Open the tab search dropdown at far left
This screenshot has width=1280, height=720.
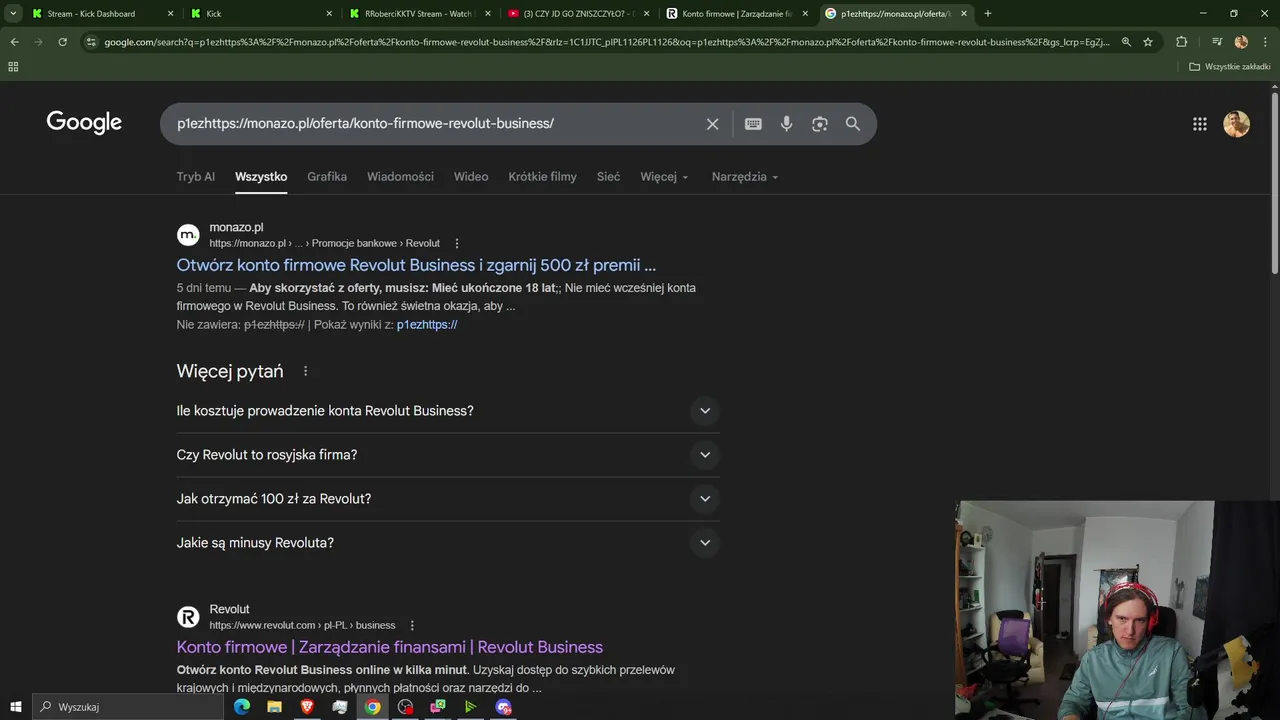point(13,14)
